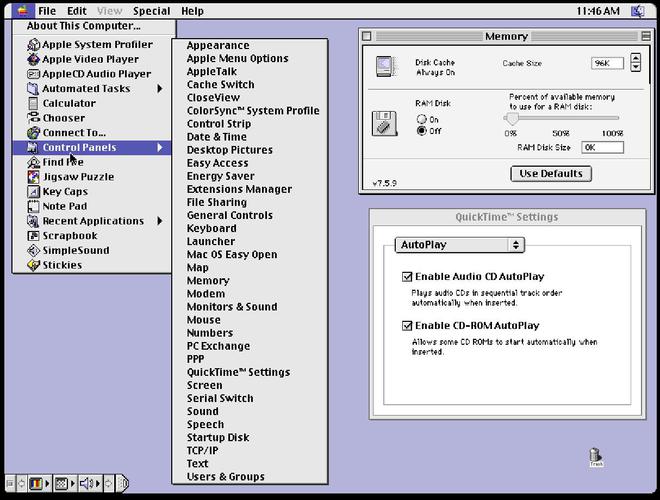Screen dimensions: 660x500
Task: Toggle Enable Audio CD AutoPlay checkbox
Action: point(407,277)
